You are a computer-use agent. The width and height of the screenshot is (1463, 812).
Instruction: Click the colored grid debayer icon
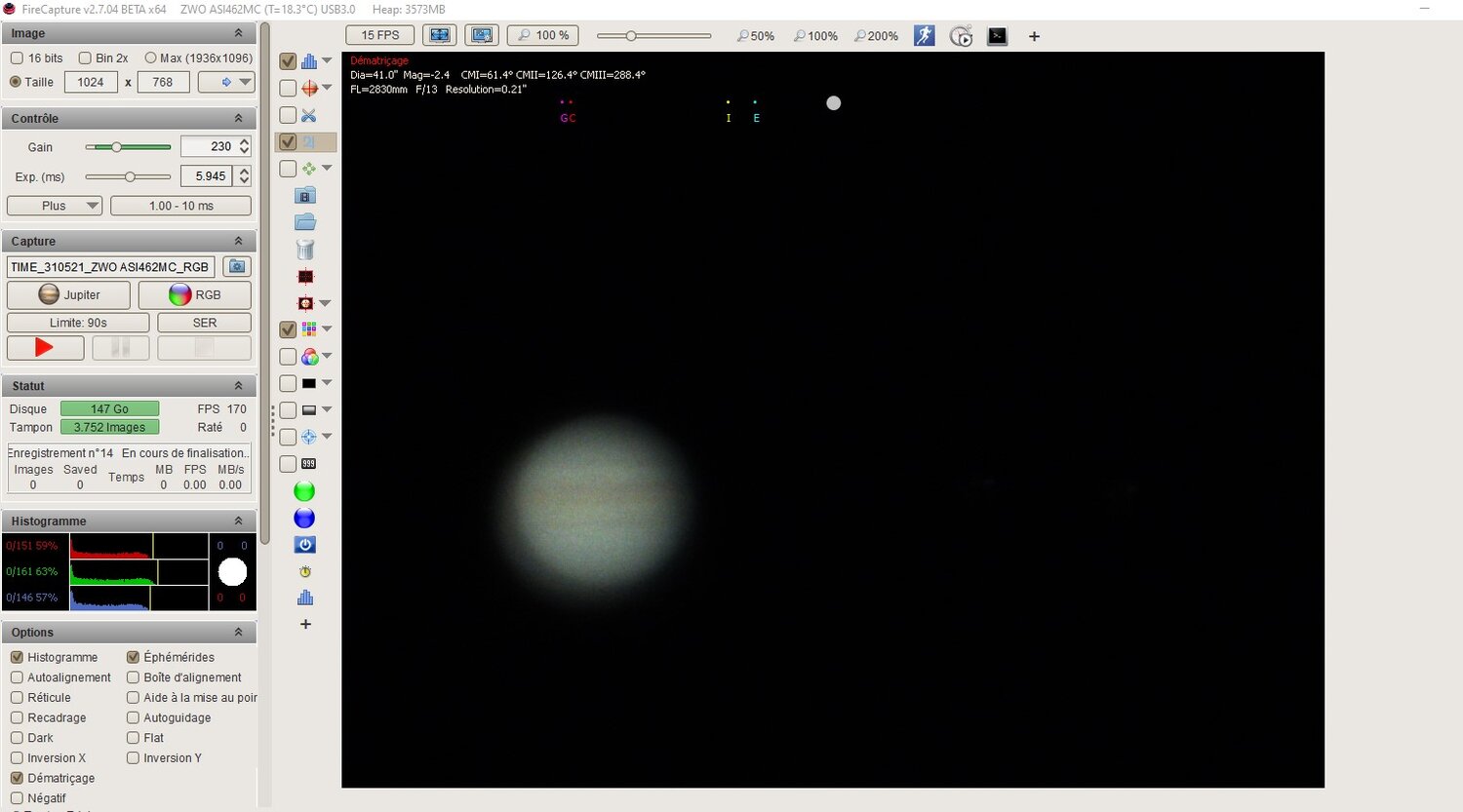point(309,329)
